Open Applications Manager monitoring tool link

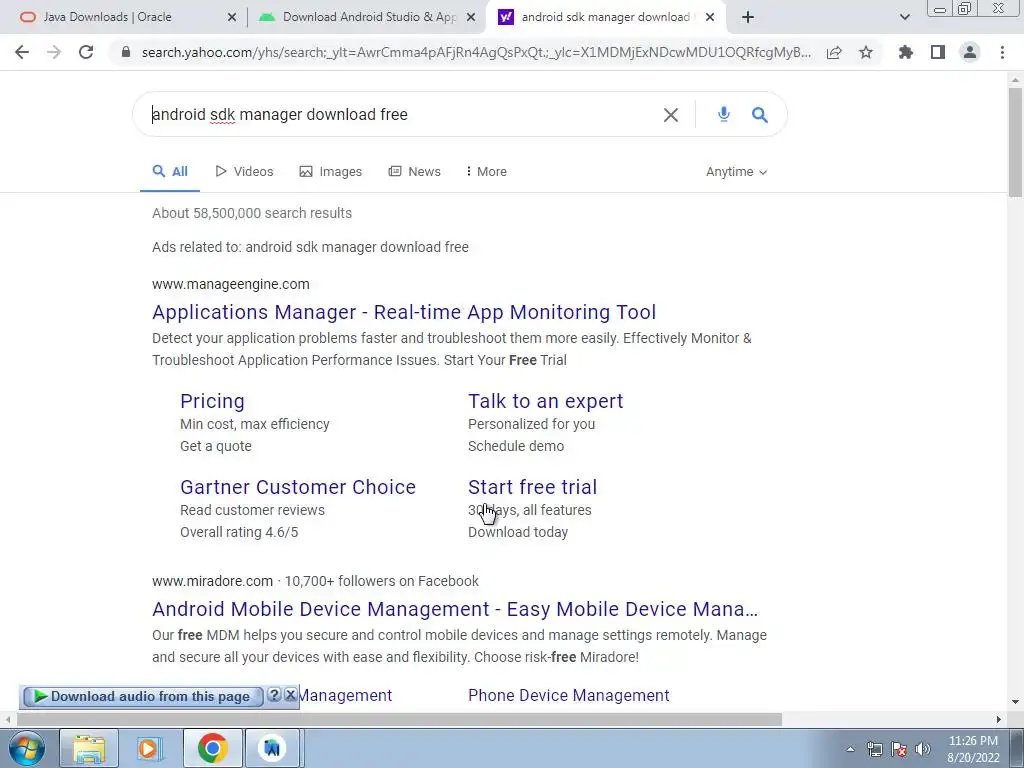(x=404, y=312)
